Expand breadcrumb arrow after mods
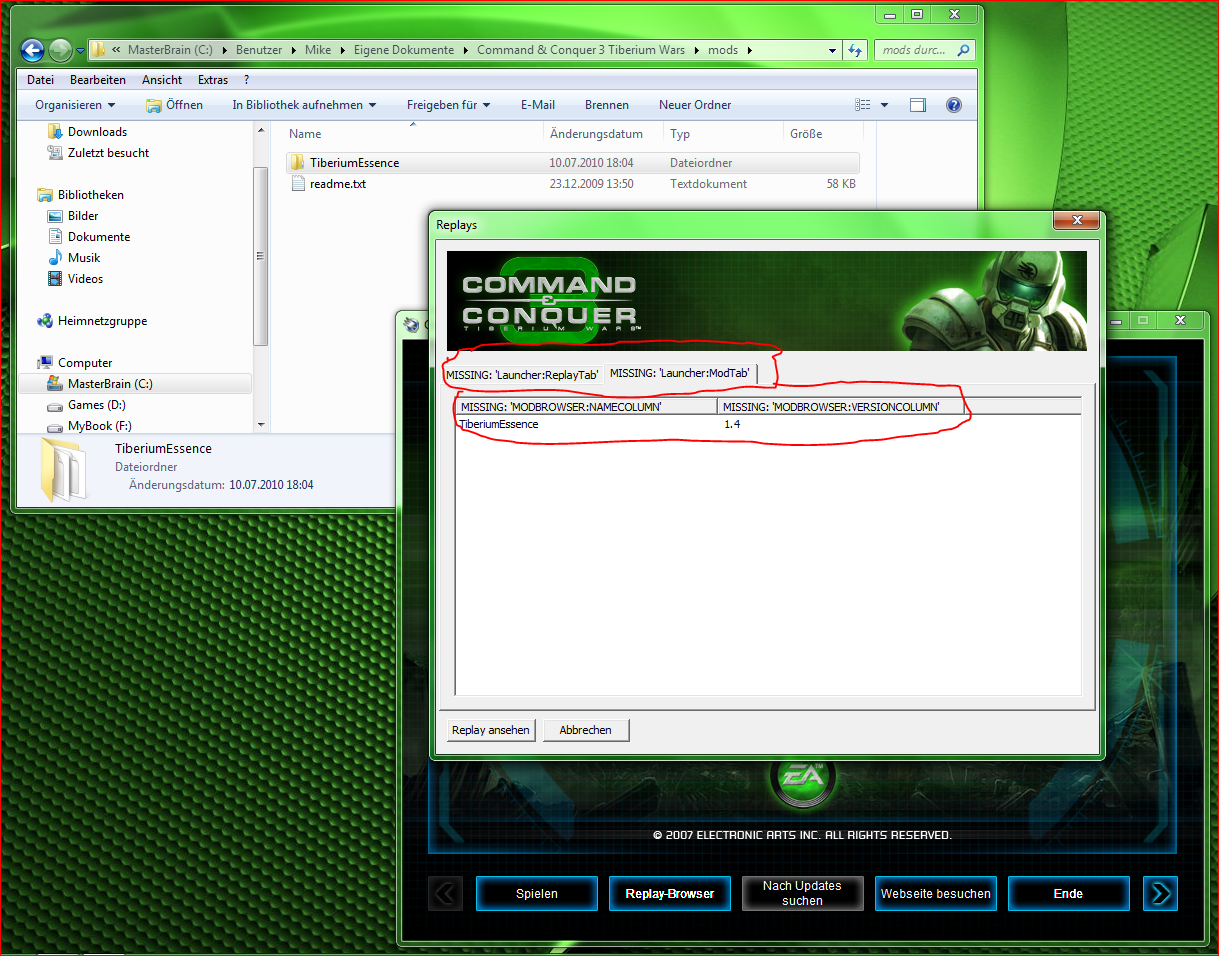Image resolution: width=1219 pixels, height=956 pixels. (x=749, y=50)
